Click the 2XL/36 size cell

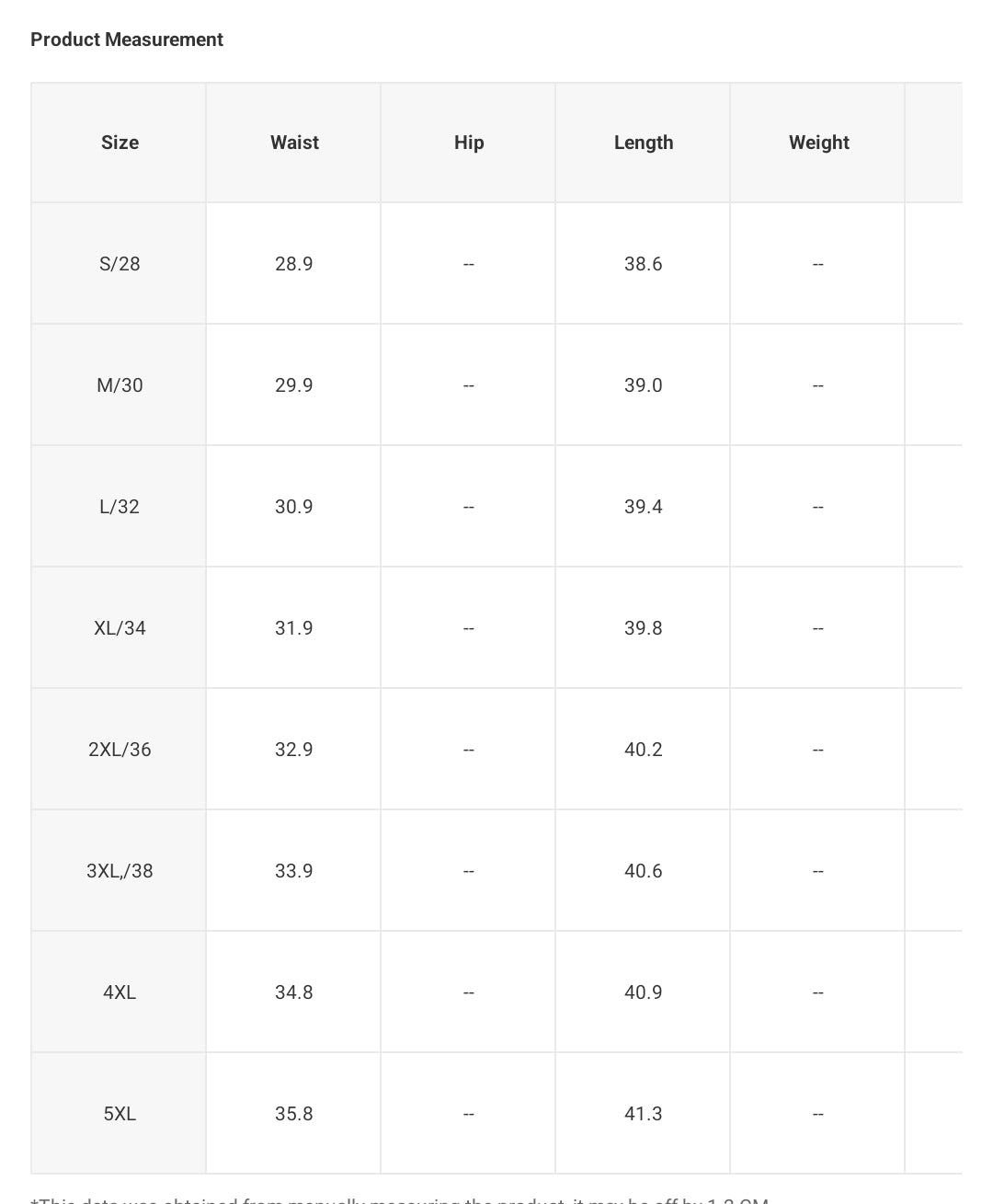(x=120, y=750)
